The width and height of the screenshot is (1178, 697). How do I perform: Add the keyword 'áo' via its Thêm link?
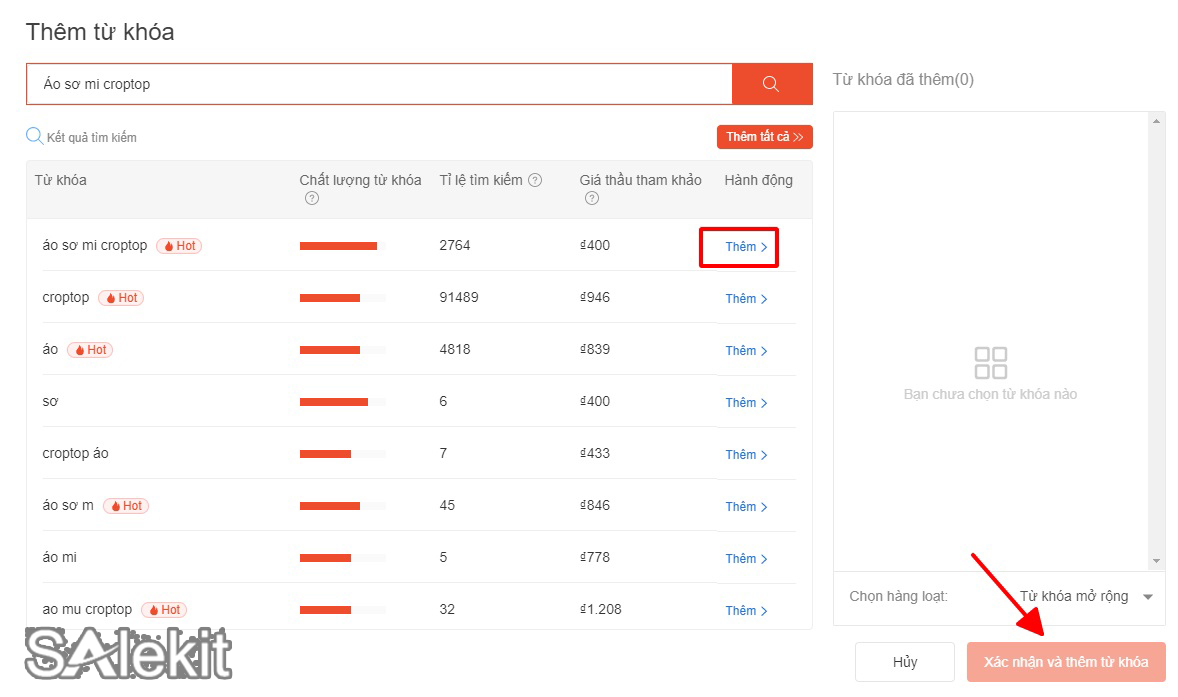pyautogui.click(x=740, y=350)
